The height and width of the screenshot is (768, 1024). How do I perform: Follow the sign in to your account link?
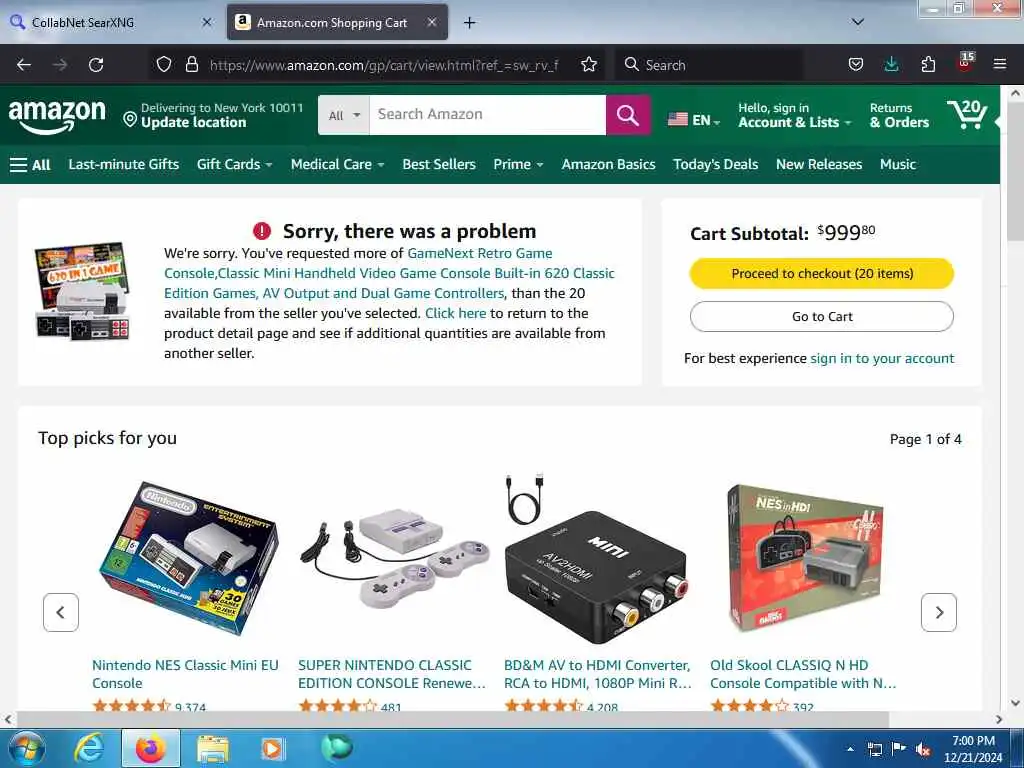tap(882, 359)
